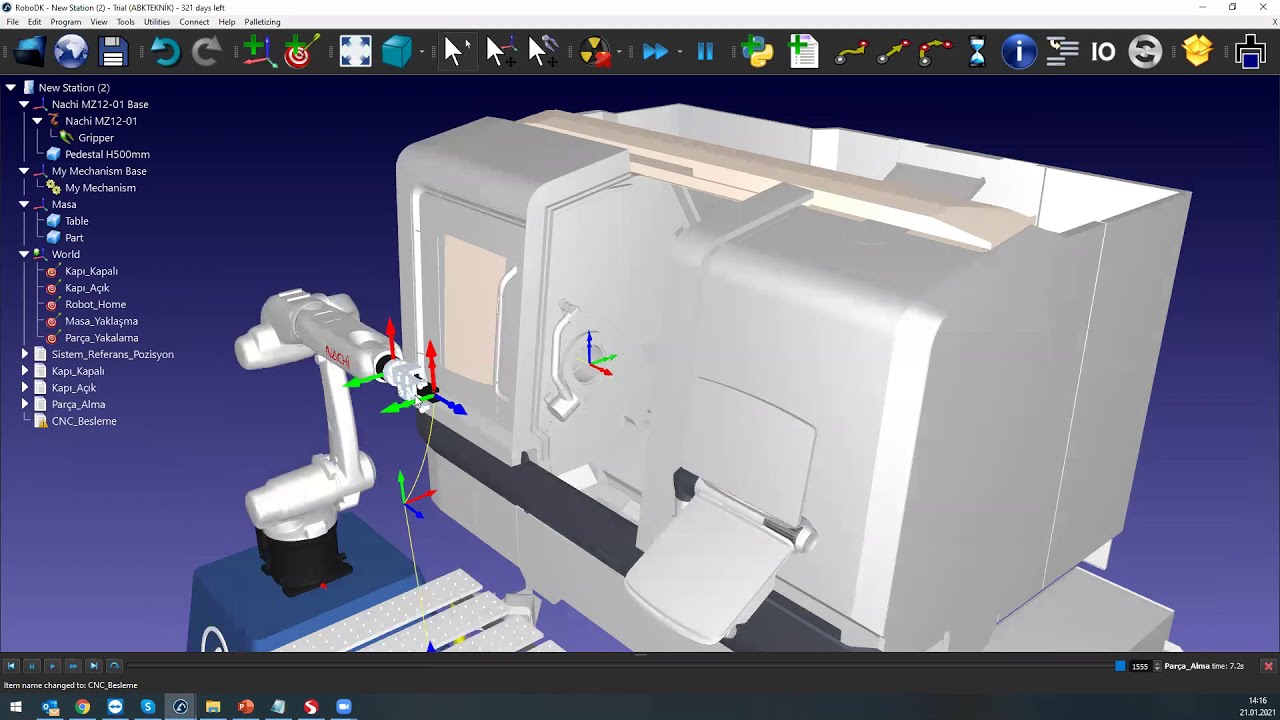Viewport: 1280px width, 720px height.
Task: Add a Python program
Action: (757, 51)
